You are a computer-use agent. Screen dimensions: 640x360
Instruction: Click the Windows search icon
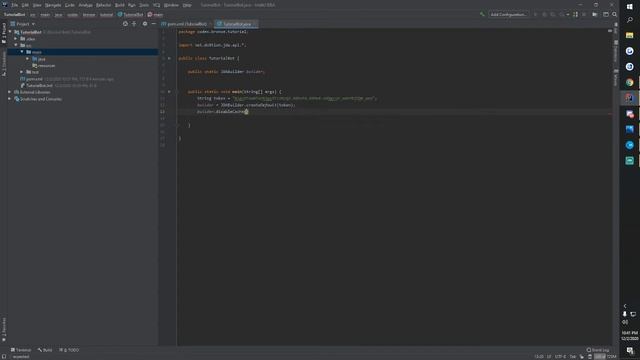pos(629,20)
